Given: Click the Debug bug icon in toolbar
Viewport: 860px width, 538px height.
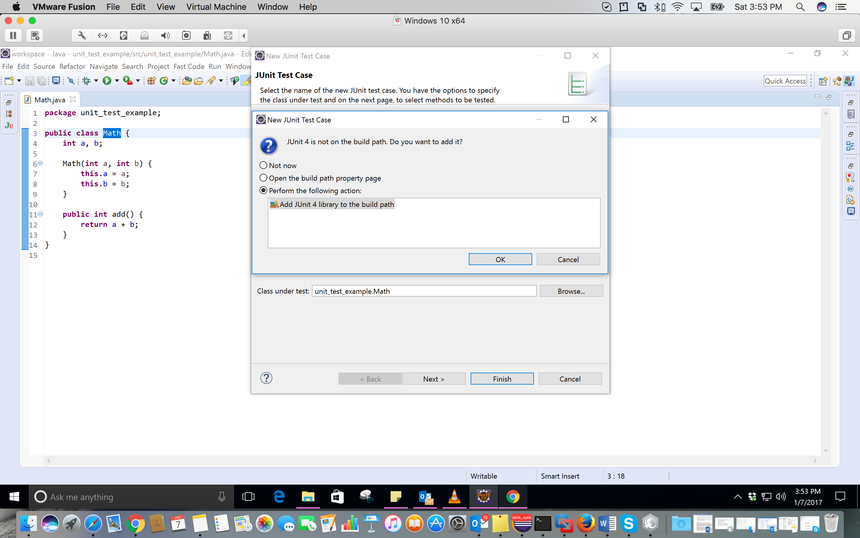Looking at the screenshot, I should pos(87,81).
